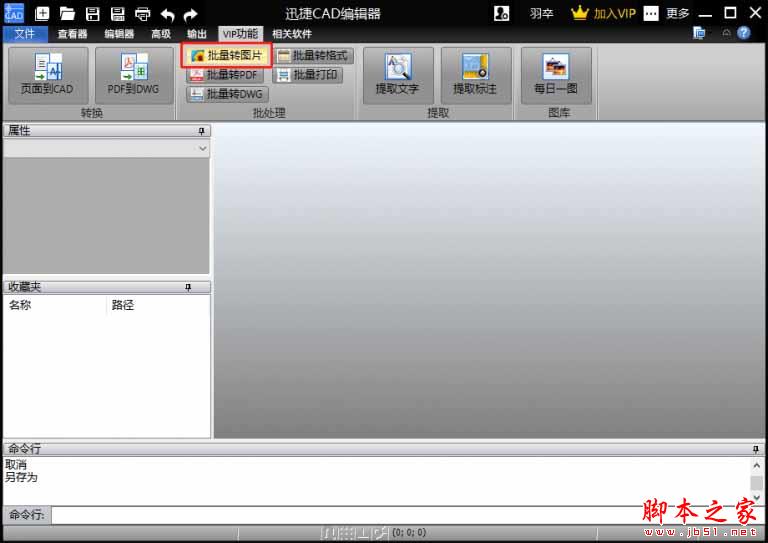Viewport: 768px width, 543px height.
Task: Click the blue help question mark icon
Action: point(744,33)
